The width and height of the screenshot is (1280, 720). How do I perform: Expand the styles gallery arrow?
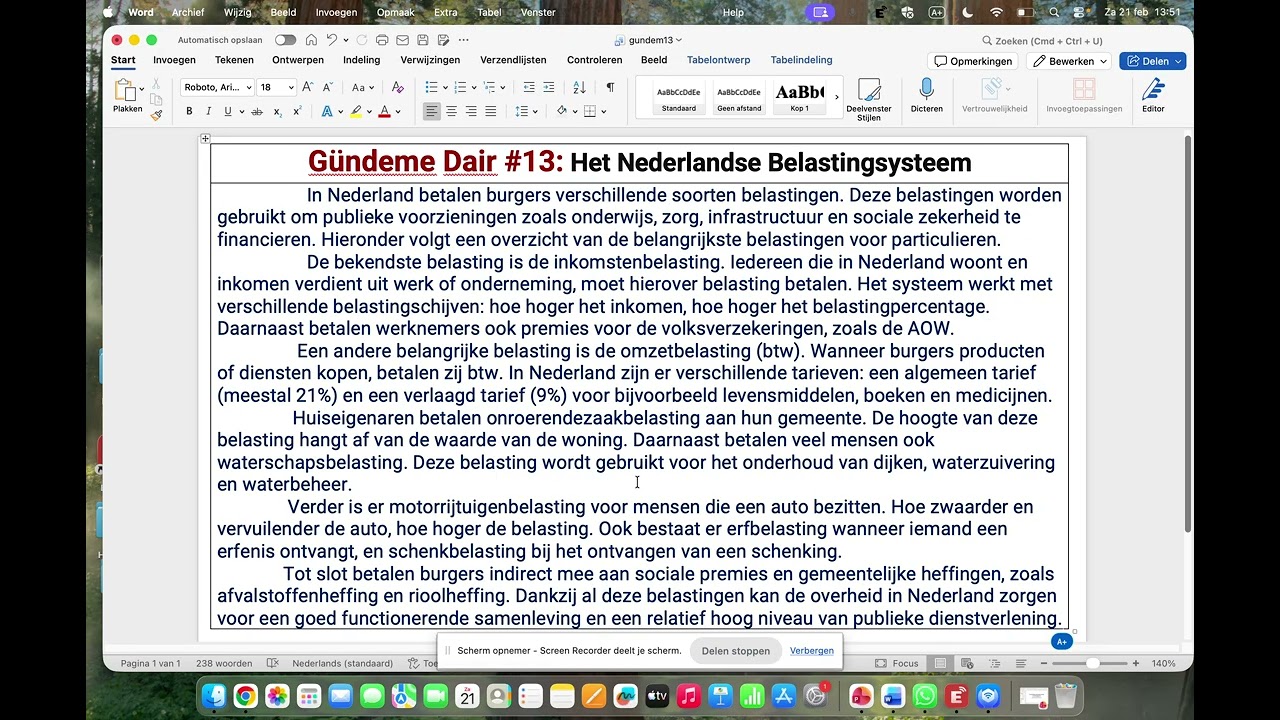[837, 97]
